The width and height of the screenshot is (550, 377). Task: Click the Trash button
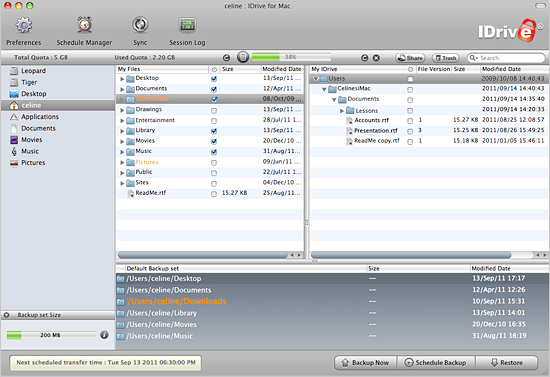[x=445, y=58]
